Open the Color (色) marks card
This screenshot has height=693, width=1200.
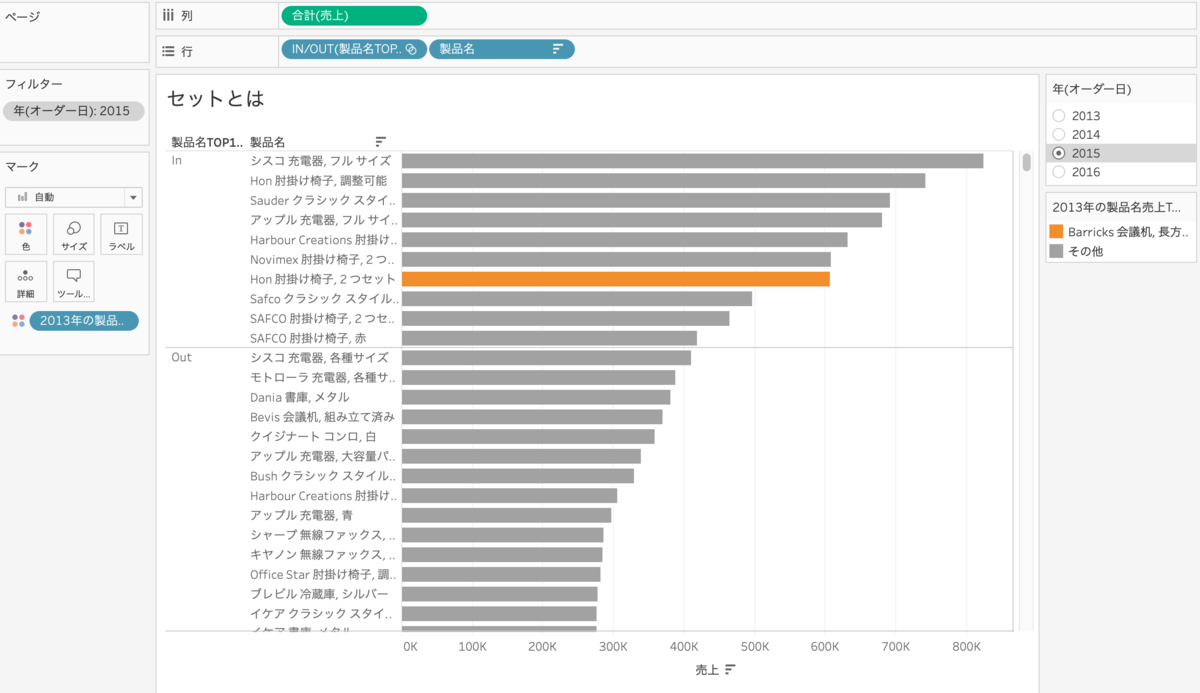point(26,234)
